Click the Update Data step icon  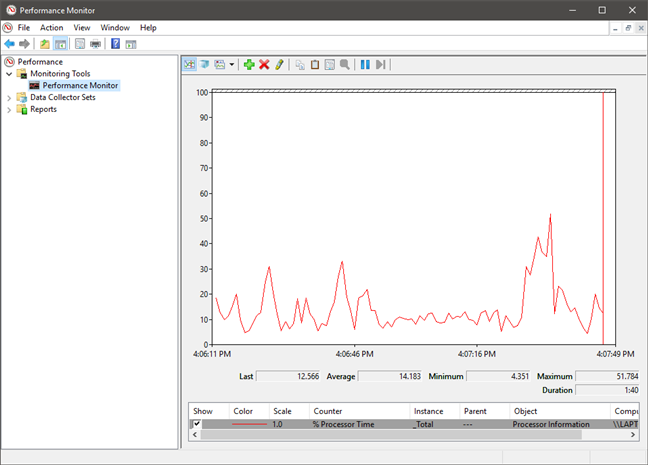(380, 64)
